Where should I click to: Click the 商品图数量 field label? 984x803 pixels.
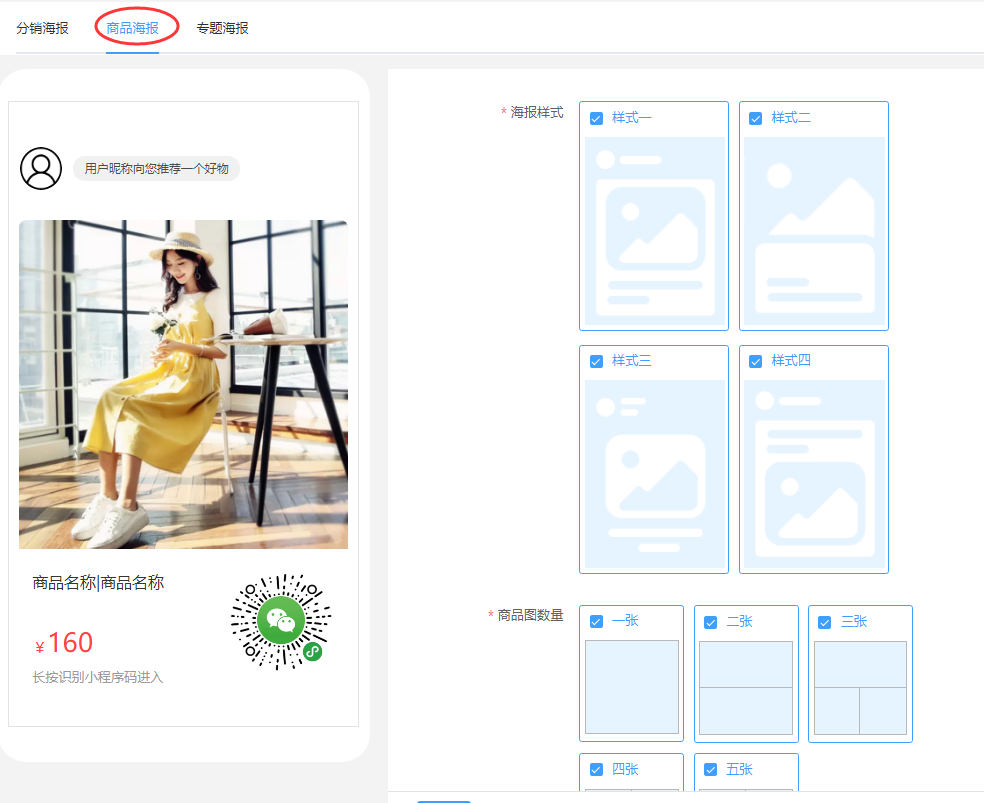coord(530,615)
